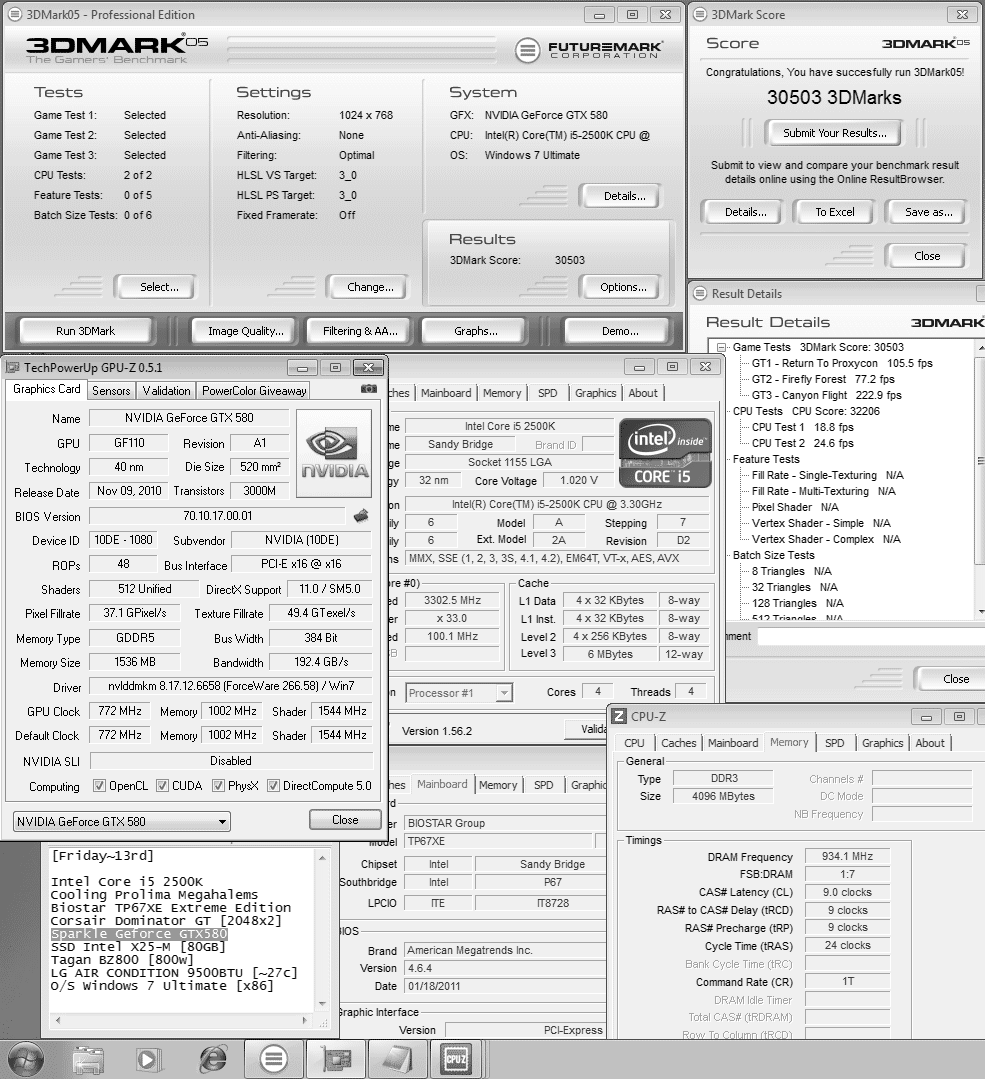The image size is (985, 1079).
Task: Open the NVIDIA GeForce GTX 580 dropdown
Action: coord(122,821)
